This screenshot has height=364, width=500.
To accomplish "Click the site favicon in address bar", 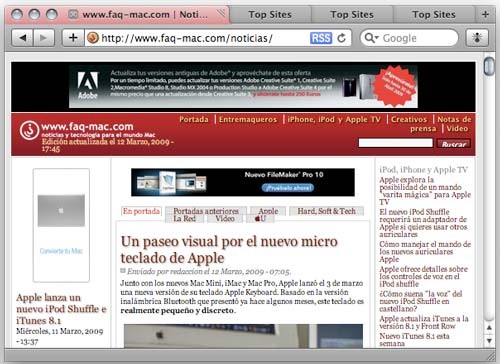I will pos(93,38).
